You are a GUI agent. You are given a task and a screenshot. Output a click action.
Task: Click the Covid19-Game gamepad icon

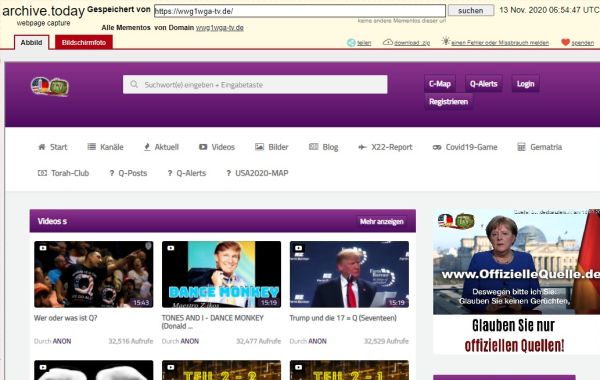pyautogui.click(x=437, y=147)
